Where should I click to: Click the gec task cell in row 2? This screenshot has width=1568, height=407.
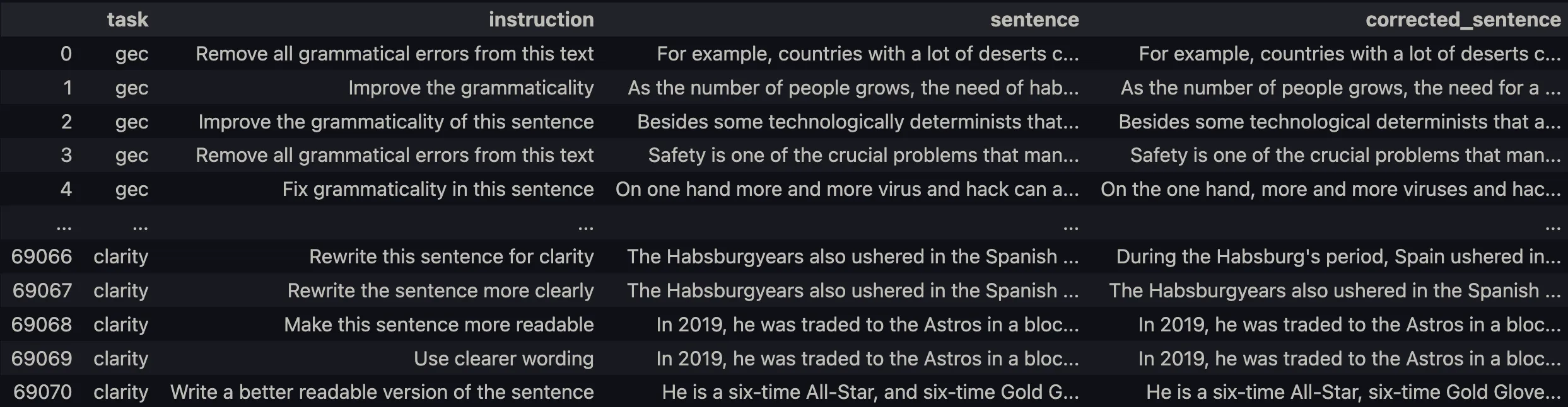click(132, 122)
